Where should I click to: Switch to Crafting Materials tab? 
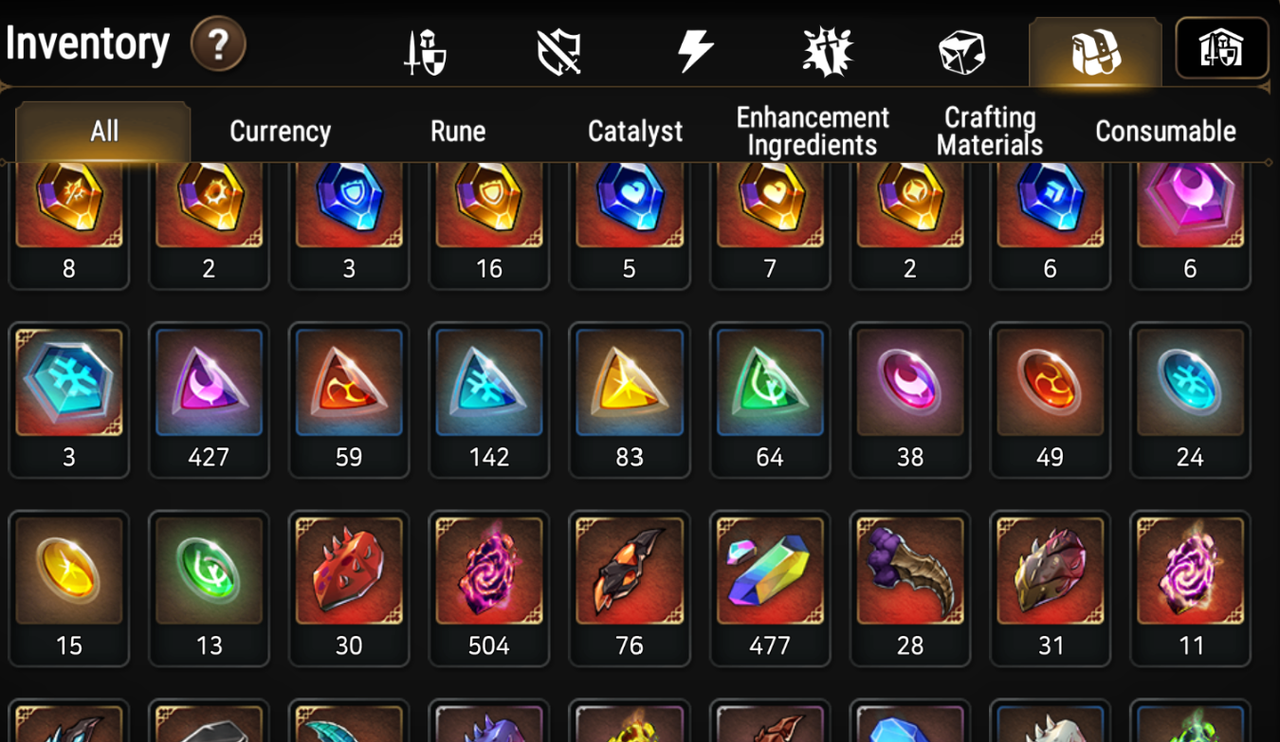click(990, 131)
